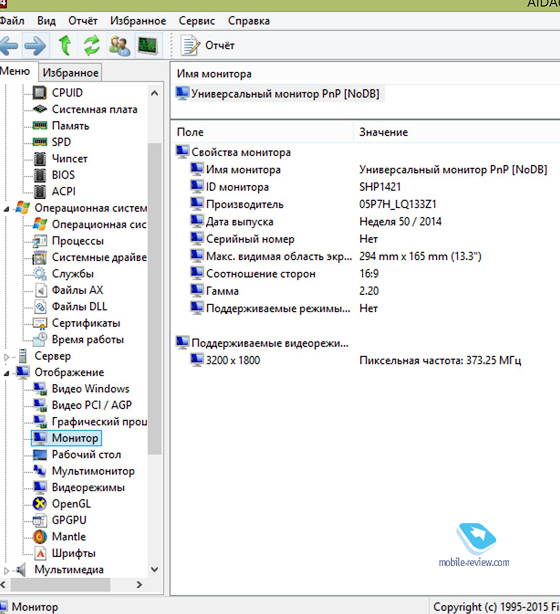Select Память tree item
The width and height of the screenshot is (560, 614).
click(70, 126)
